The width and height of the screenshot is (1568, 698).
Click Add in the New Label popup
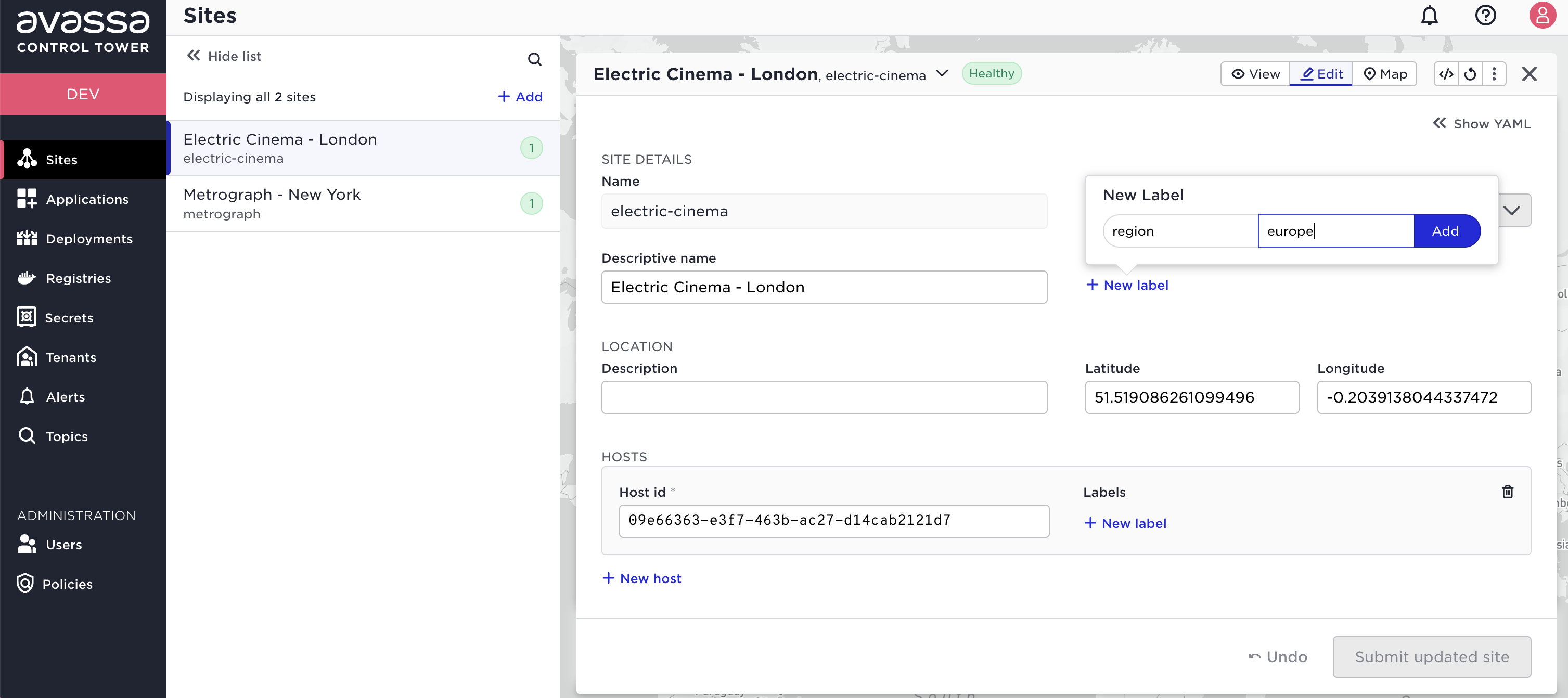click(1446, 231)
